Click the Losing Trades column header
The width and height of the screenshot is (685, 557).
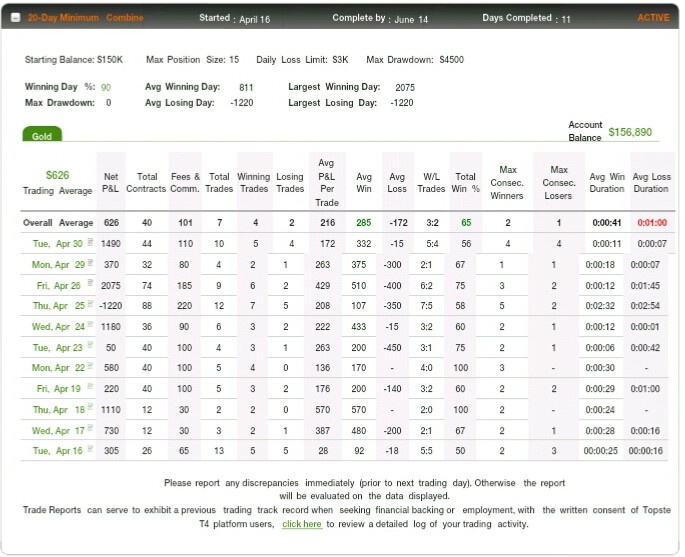click(290, 183)
